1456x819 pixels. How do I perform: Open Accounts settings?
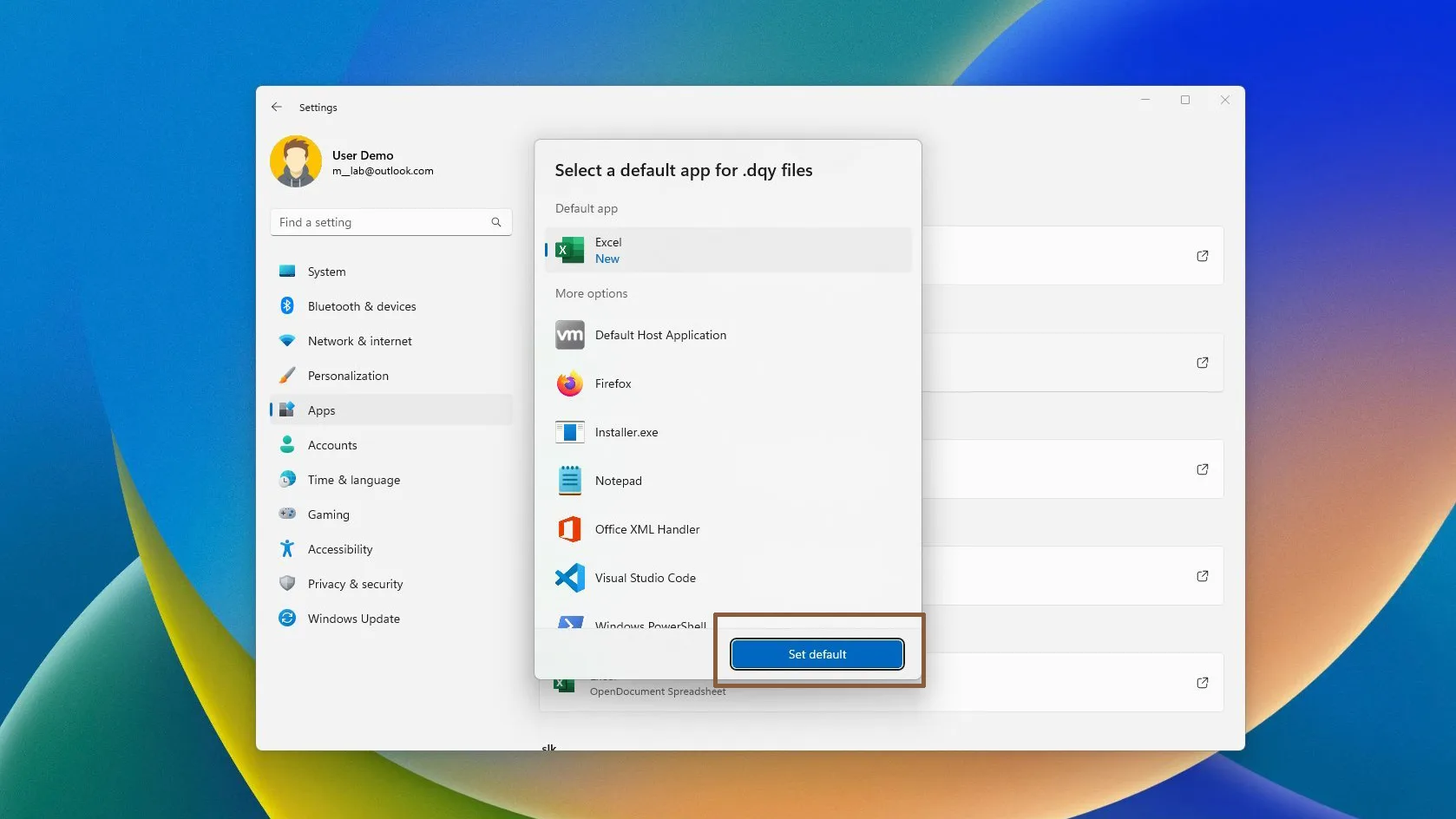click(x=391, y=445)
